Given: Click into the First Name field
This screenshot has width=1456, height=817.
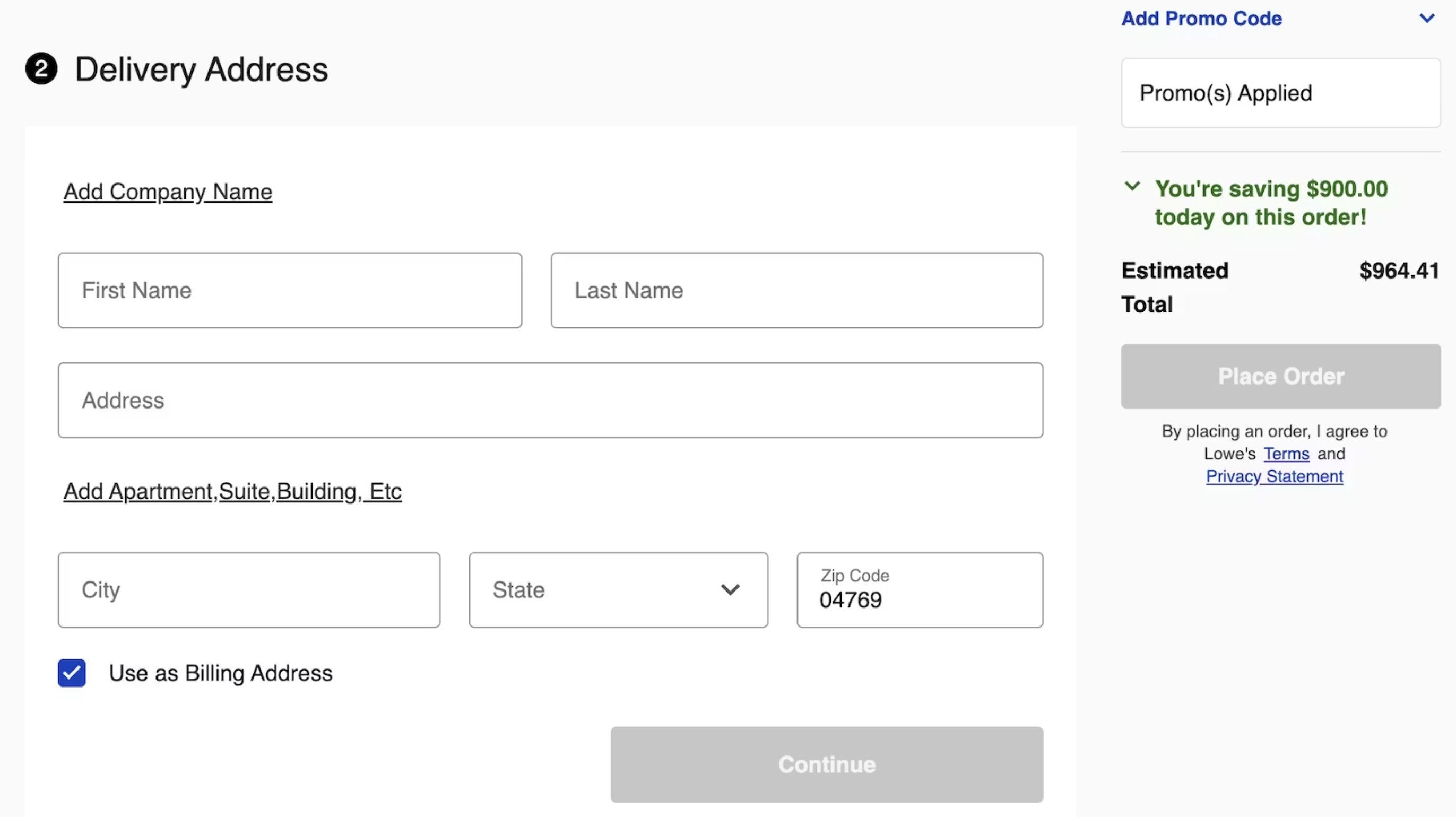Looking at the screenshot, I should pyautogui.click(x=290, y=290).
